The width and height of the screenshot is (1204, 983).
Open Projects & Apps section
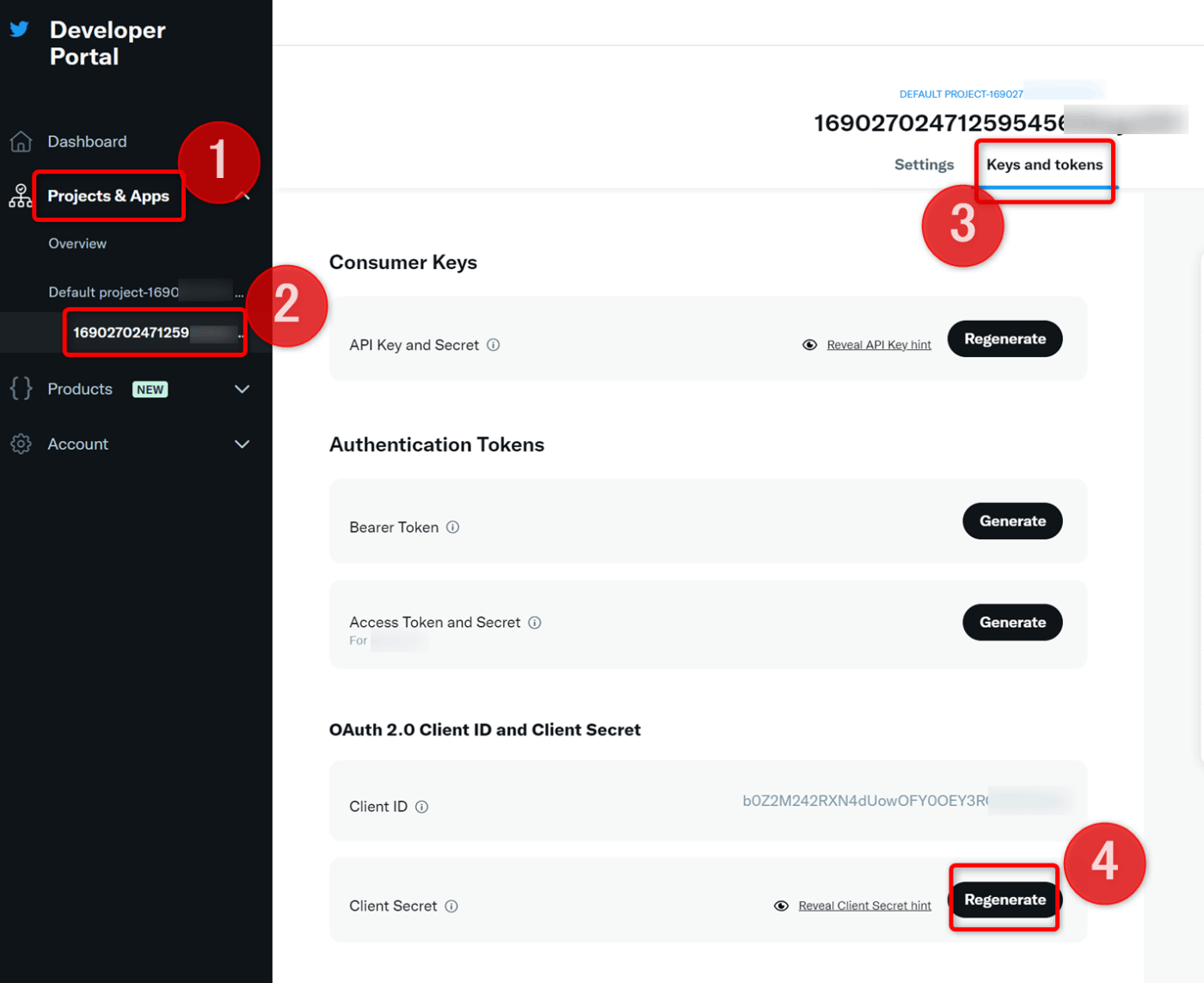point(108,196)
